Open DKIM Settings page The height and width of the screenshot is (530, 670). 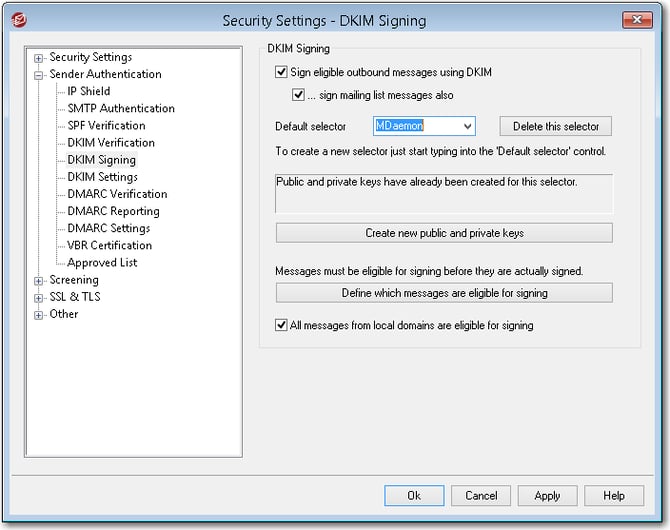click(103, 177)
